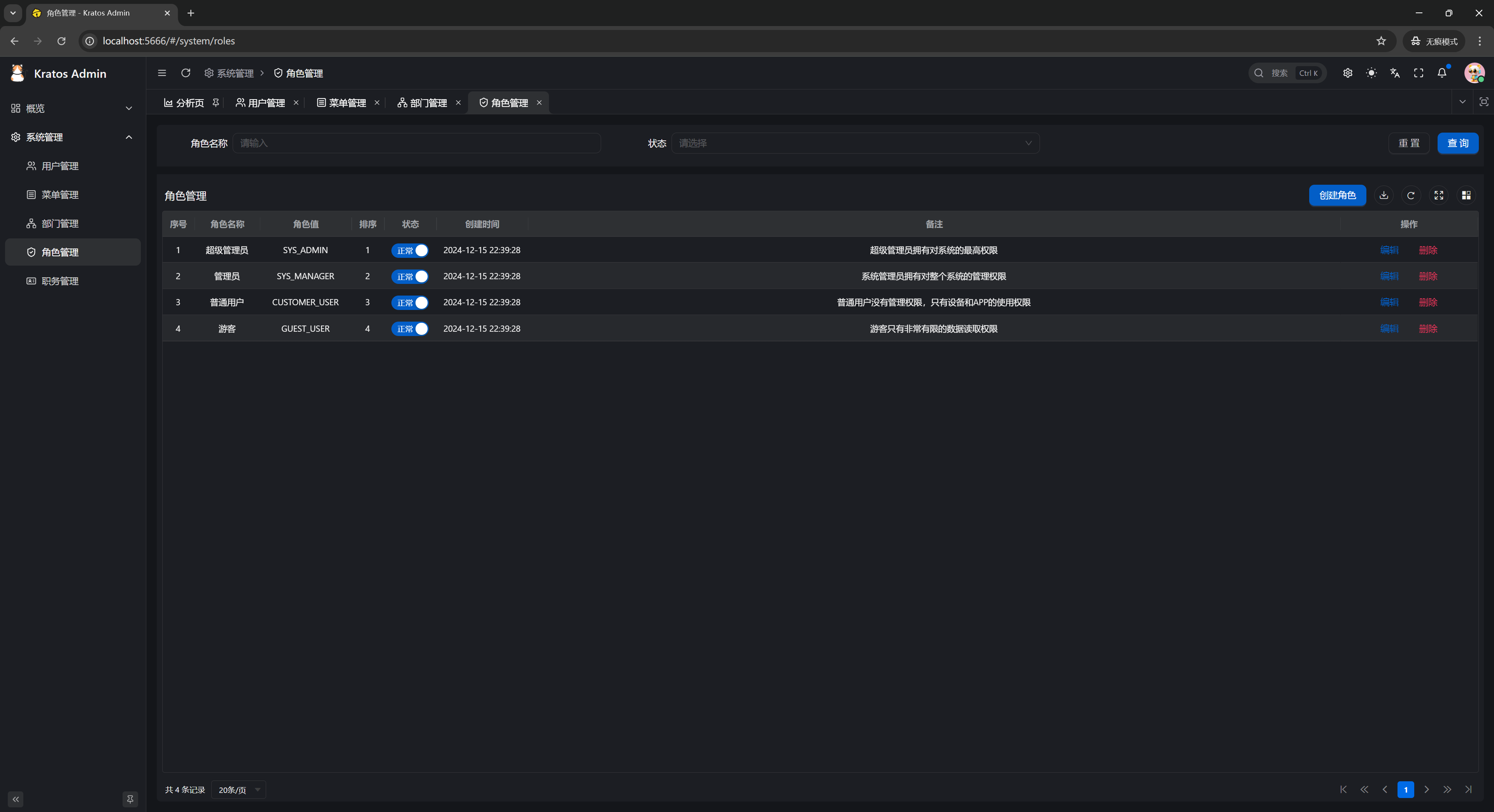
Task: Type a role name in the 角色名称 field
Action: click(417, 143)
